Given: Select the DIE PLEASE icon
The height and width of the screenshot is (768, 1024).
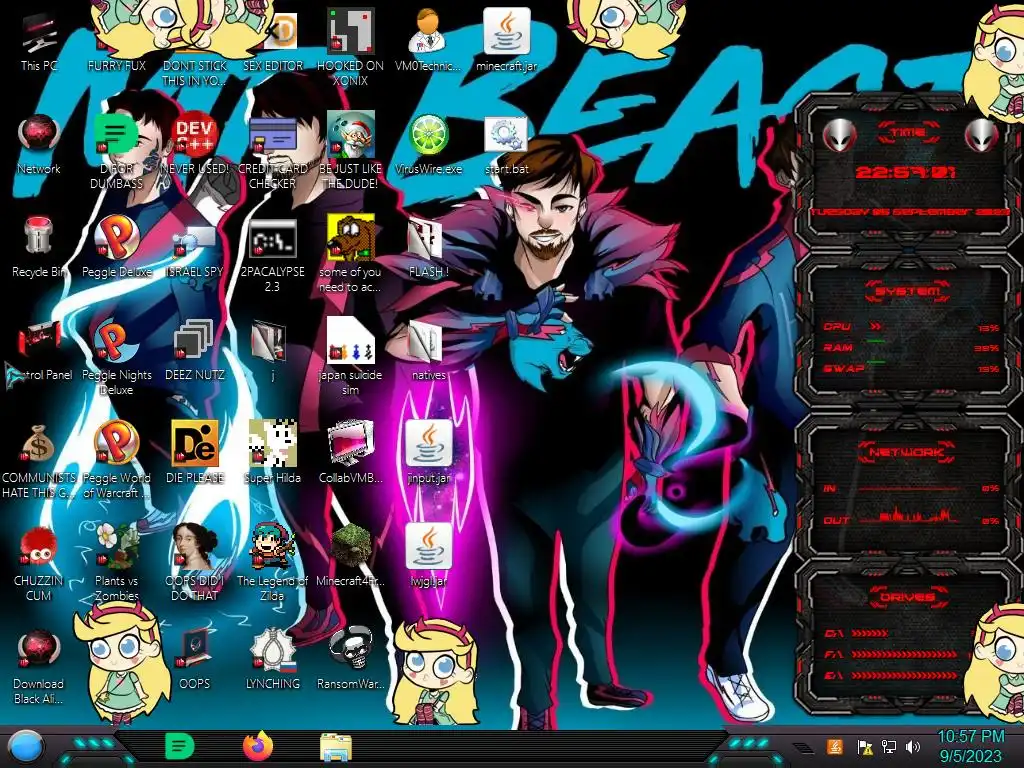Looking at the screenshot, I should click(x=195, y=453).
